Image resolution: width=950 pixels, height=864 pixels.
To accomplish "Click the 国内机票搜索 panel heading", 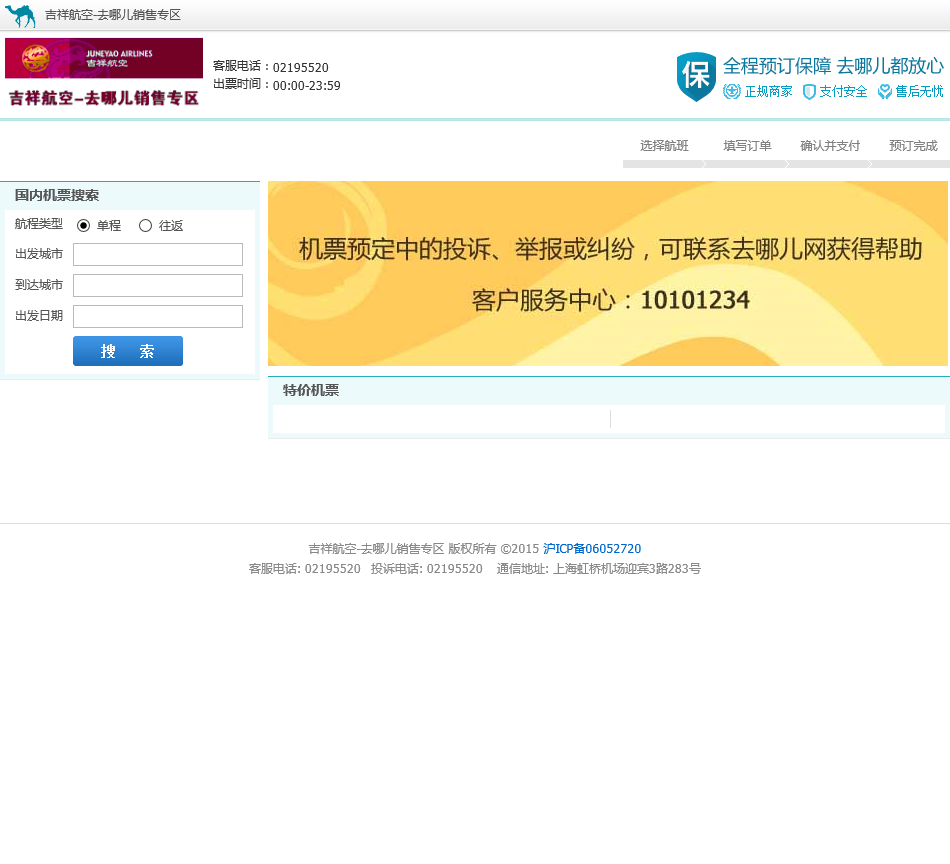I will 56,195.
